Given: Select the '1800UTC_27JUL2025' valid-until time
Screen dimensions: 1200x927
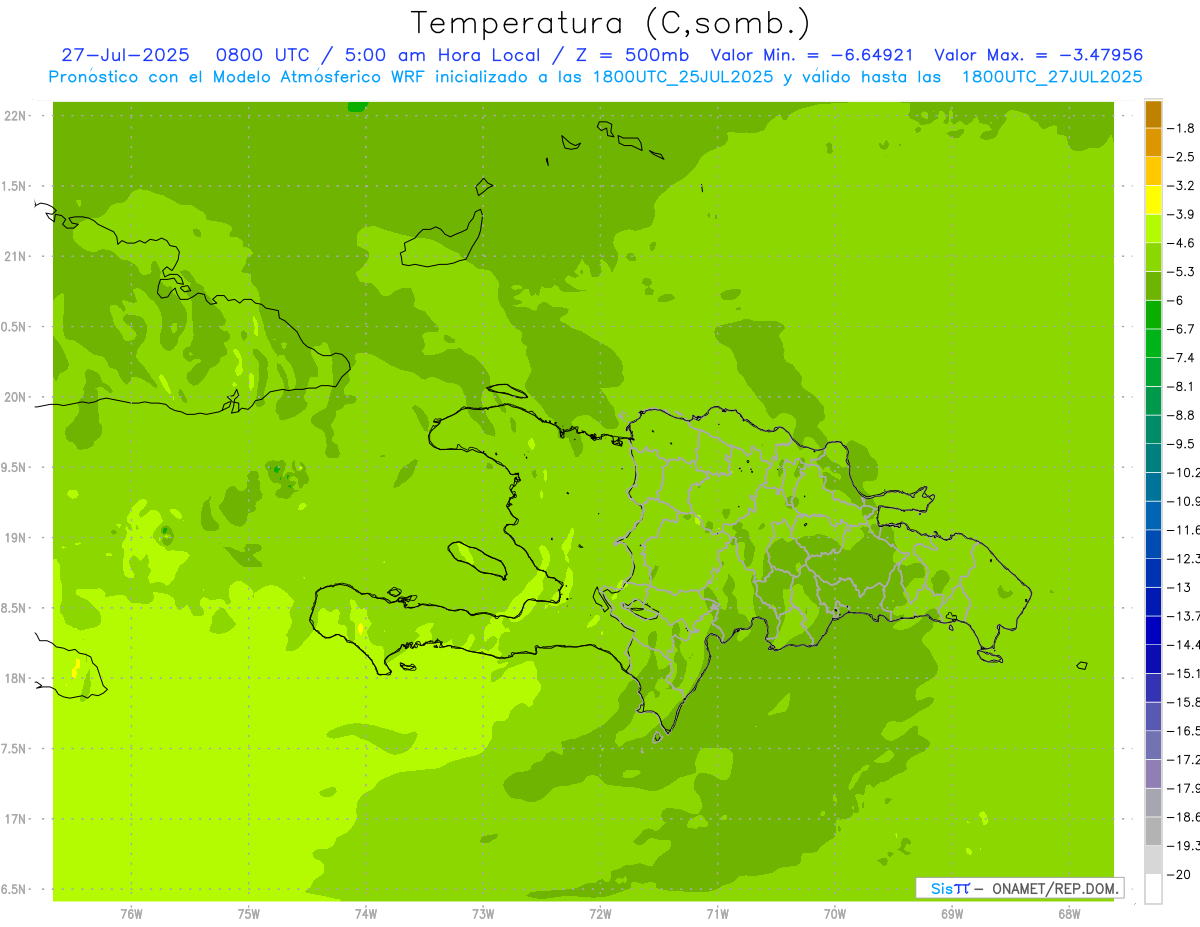Looking at the screenshot, I should coord(1052,77).
